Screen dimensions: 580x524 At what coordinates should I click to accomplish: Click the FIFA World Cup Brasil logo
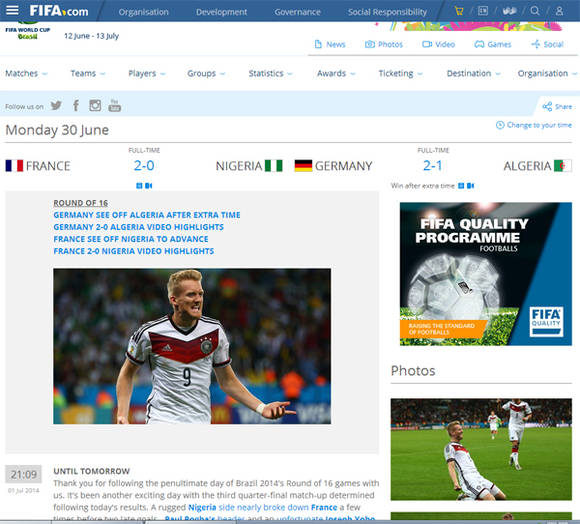[x=28, y=31]
